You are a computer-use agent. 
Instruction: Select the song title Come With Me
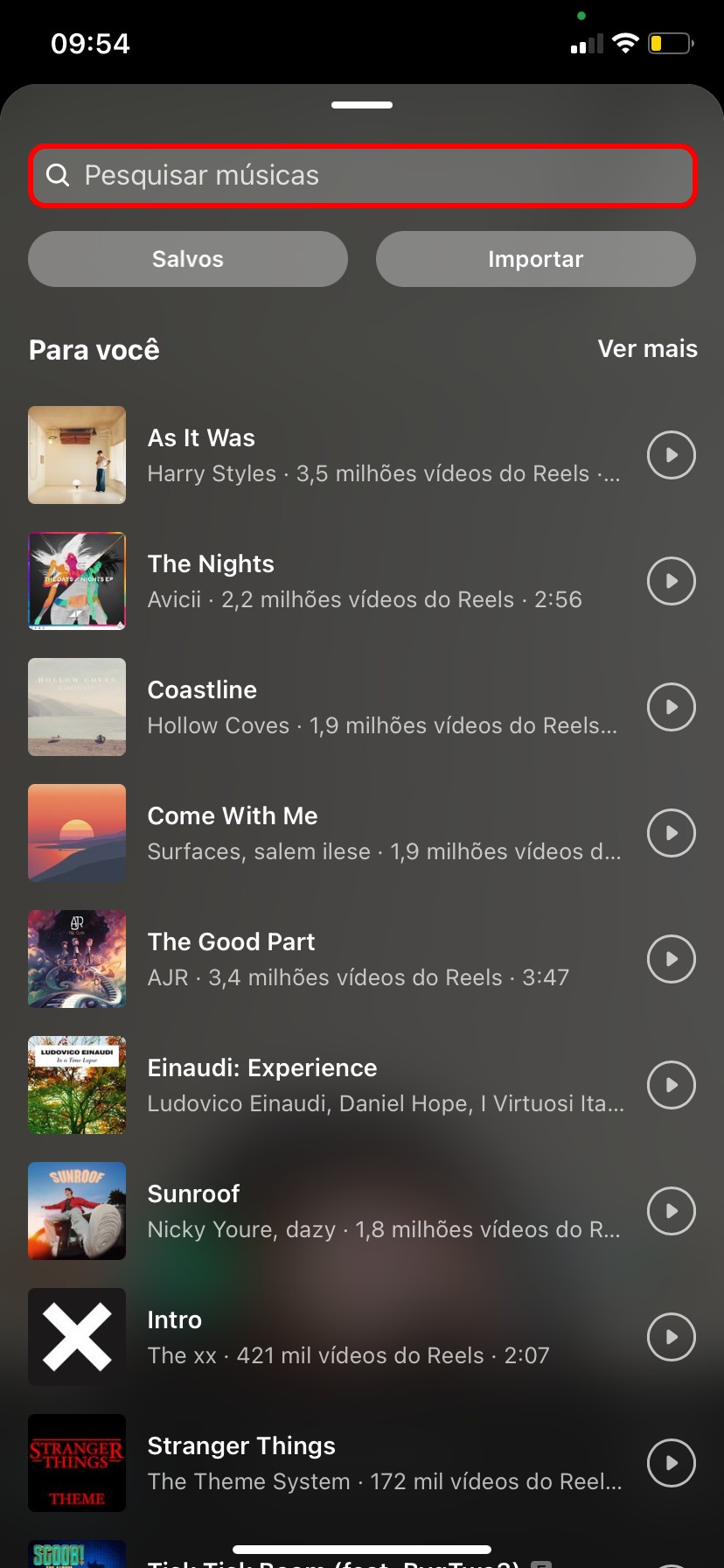[x=233, y=815]
